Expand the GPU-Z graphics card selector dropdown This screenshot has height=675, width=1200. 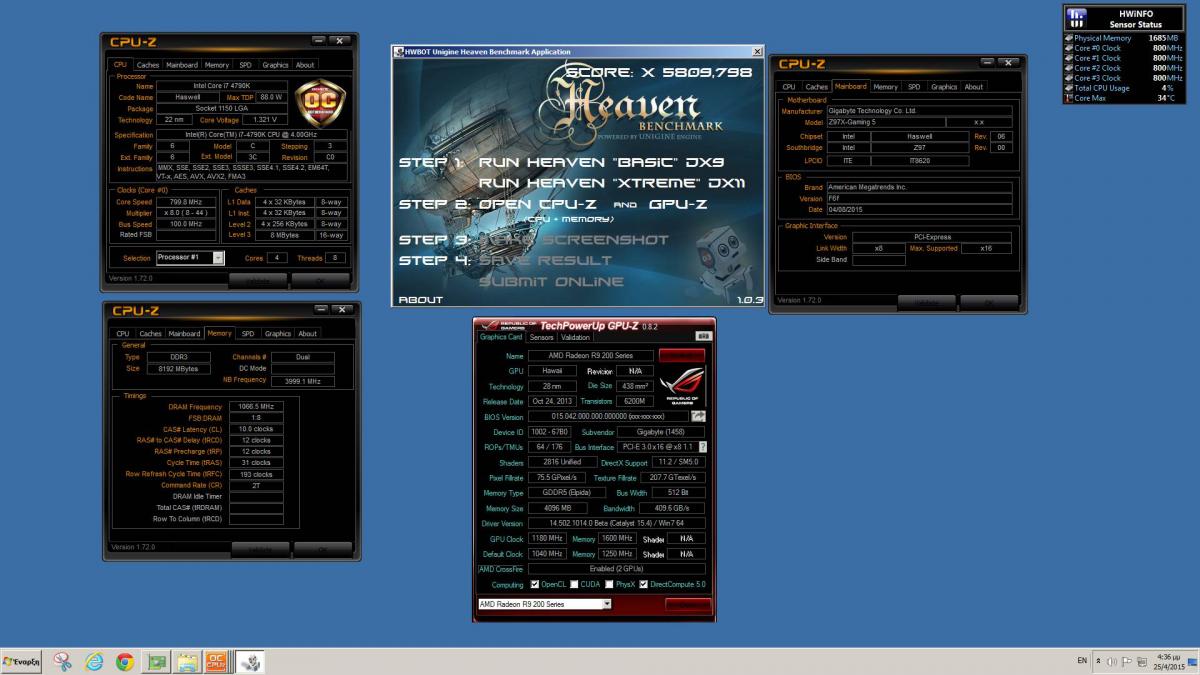[x=606, y=604]
